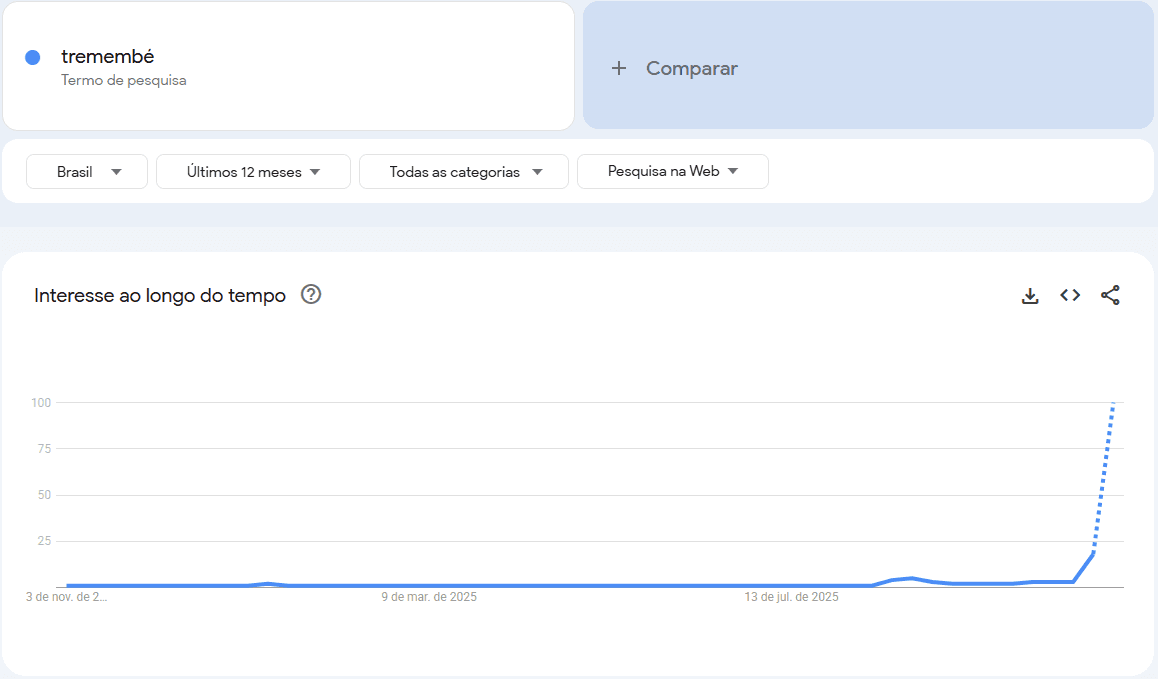
Task: Open help for Interesse ao longo do tempo
Action: (311, 295)
